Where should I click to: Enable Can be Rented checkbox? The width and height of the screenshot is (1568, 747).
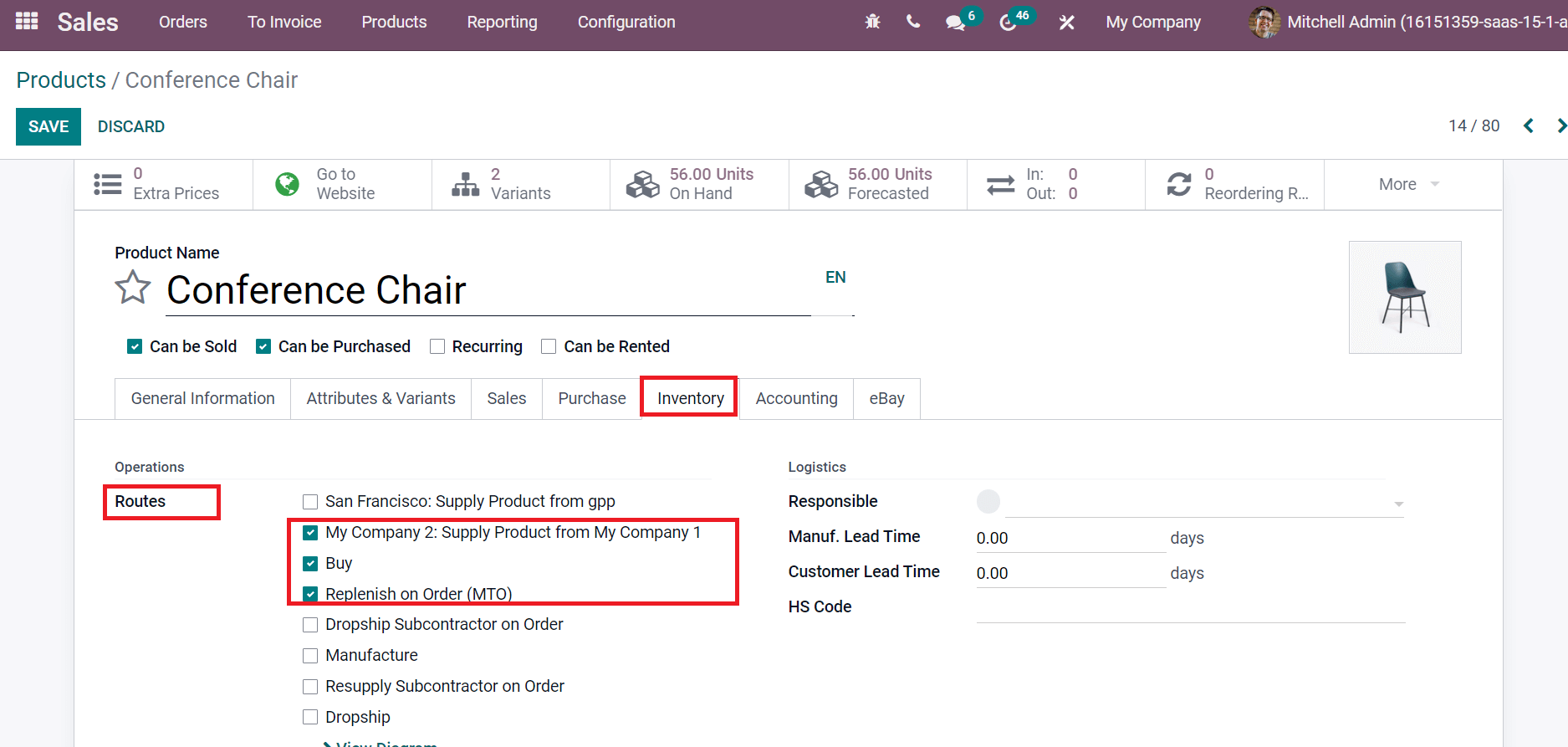pos(549,346)
